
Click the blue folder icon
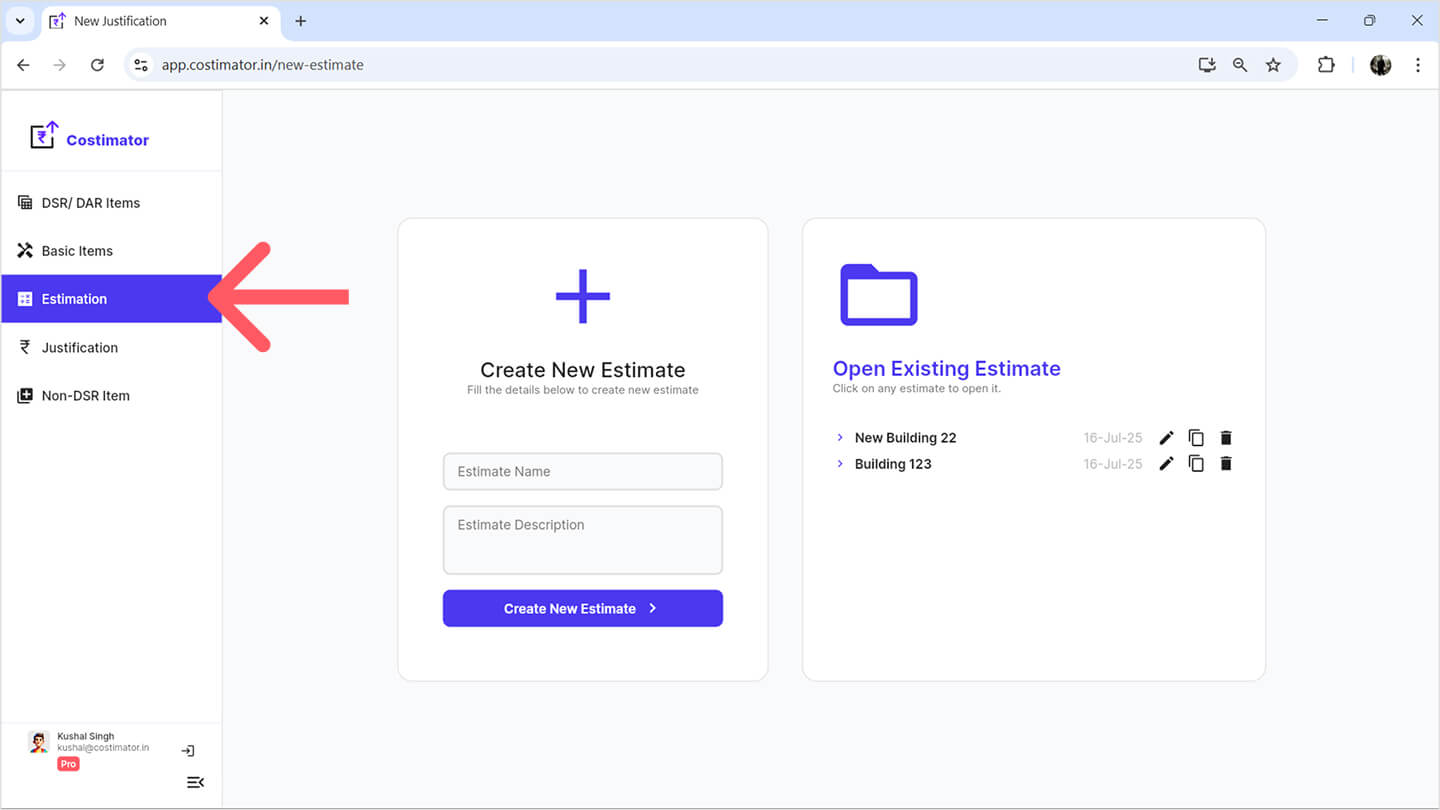879,295
